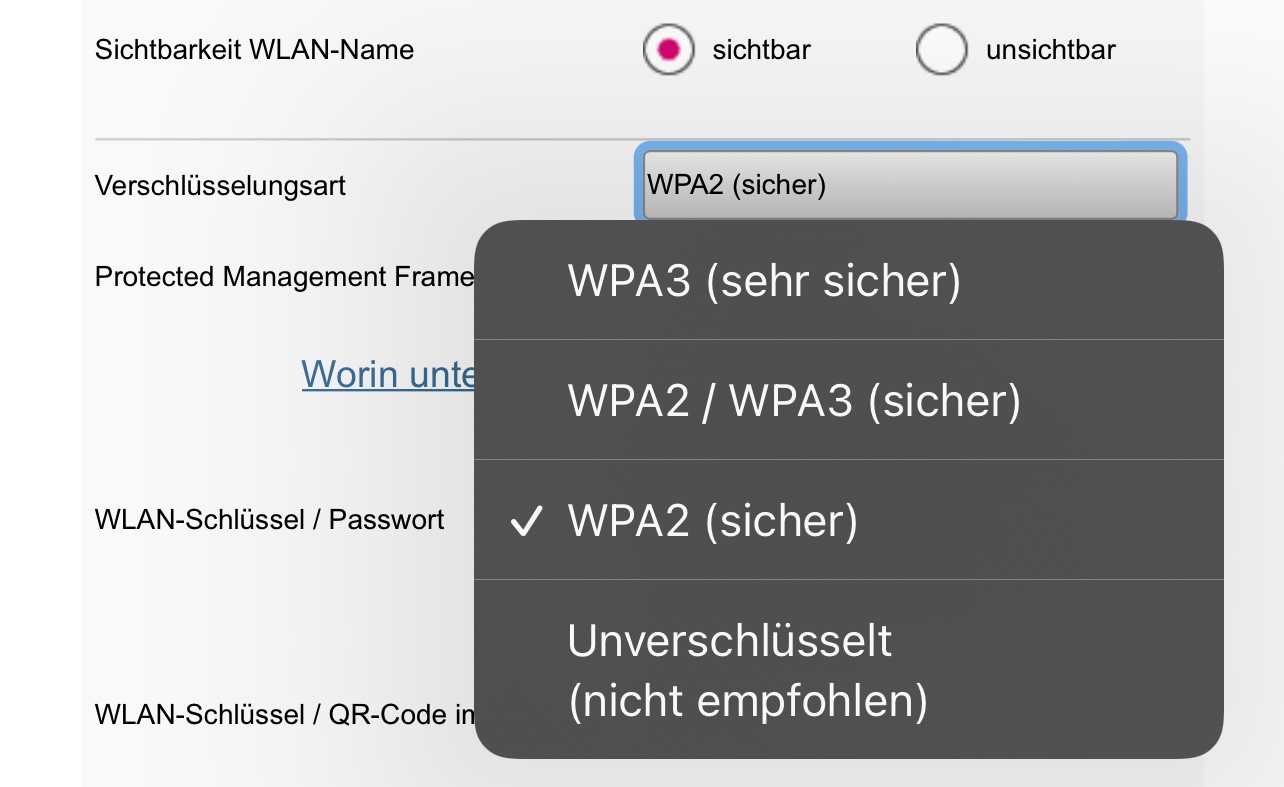Screen dimensions: 1284x787
Task: Click the "Protected Management Frame" label
Action: 284,277
